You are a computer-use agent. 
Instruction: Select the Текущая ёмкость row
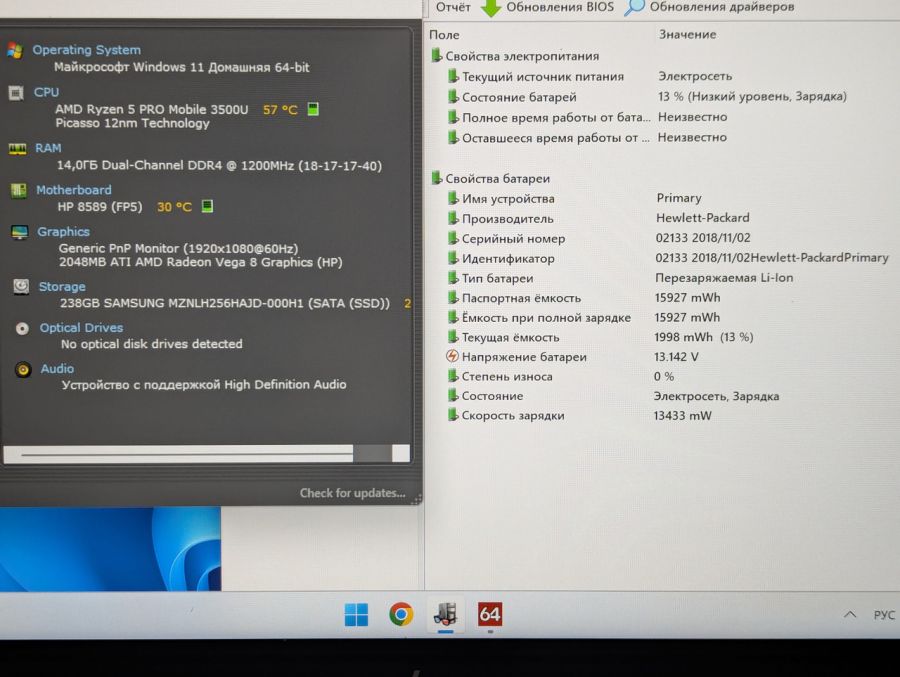600,338
